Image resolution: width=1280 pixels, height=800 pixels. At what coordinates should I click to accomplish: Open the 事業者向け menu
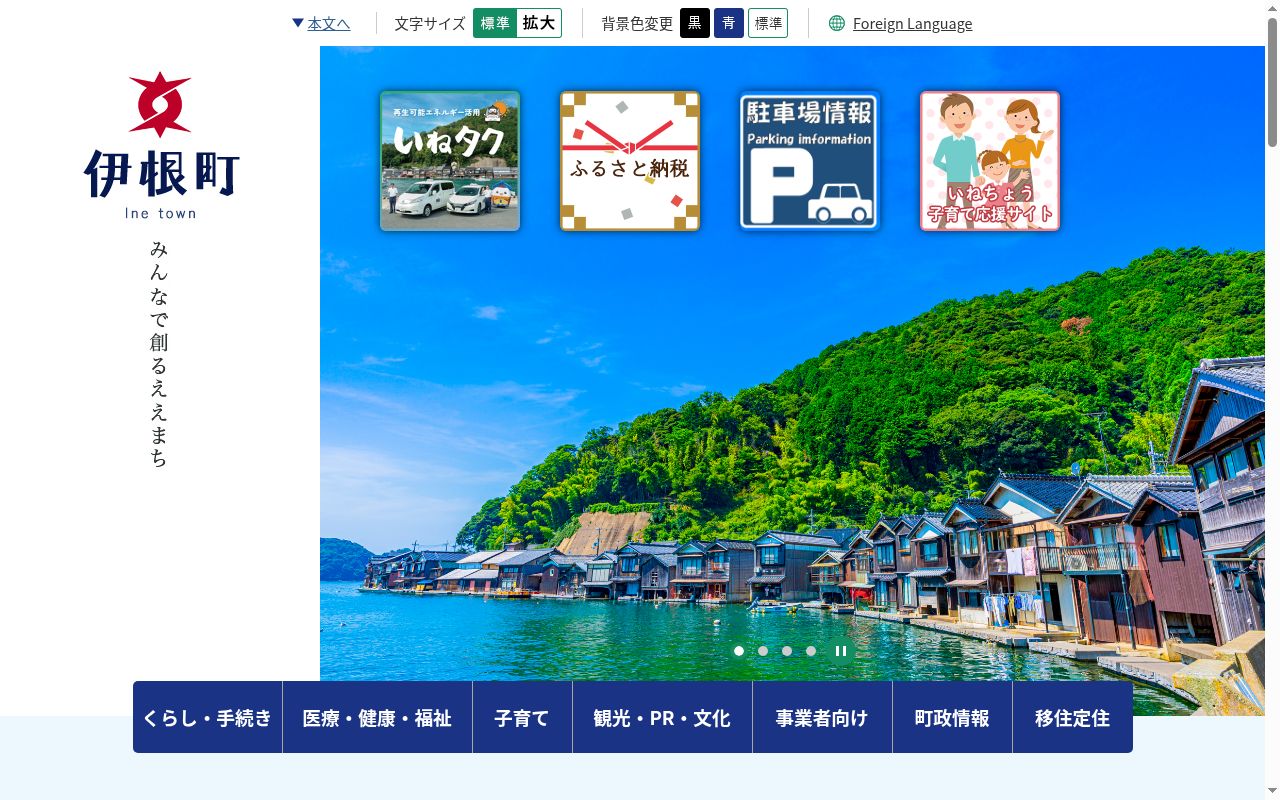823,717
